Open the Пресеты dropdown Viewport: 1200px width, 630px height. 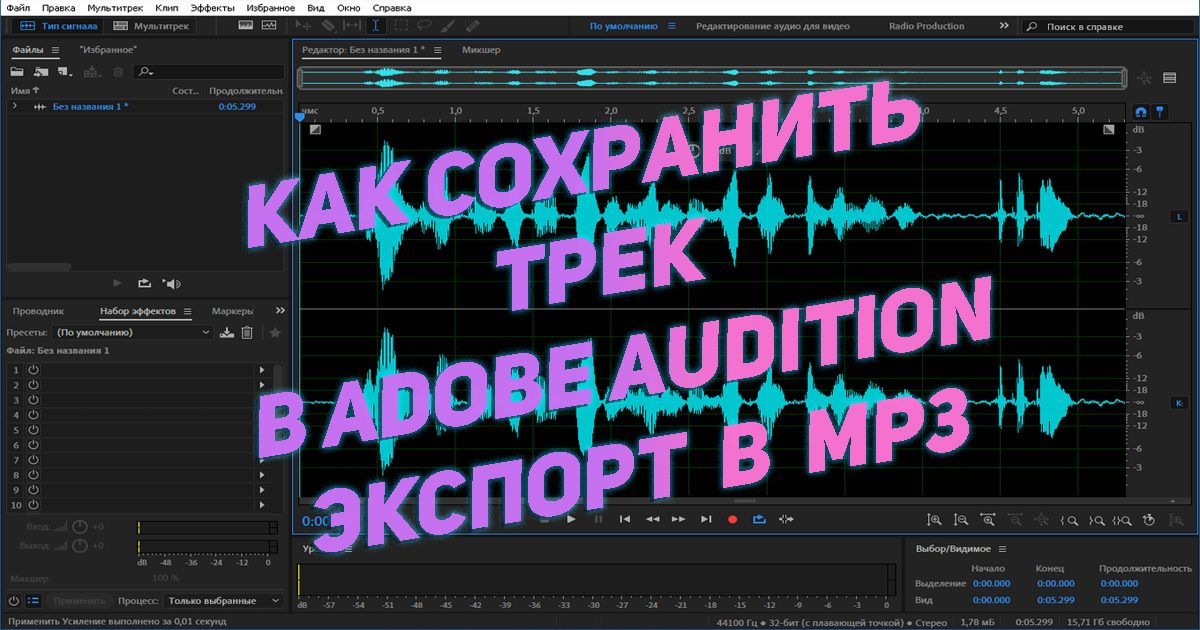click(x=133, y=332)
